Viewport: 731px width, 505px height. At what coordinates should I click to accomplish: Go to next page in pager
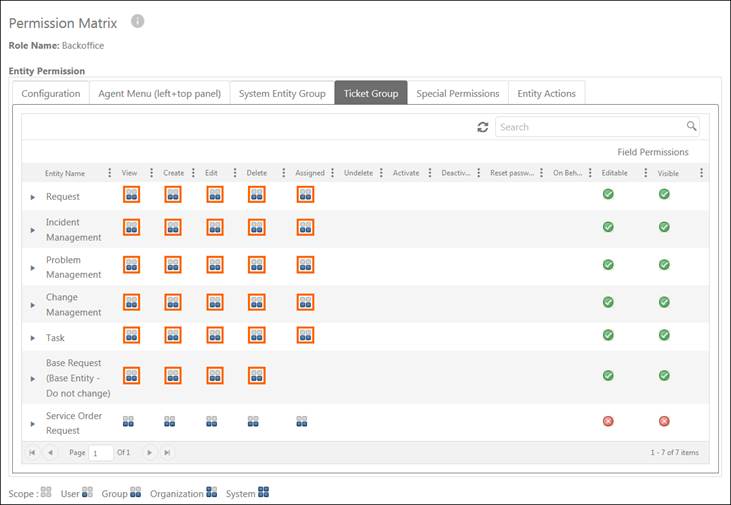click(x=150, y=453)
